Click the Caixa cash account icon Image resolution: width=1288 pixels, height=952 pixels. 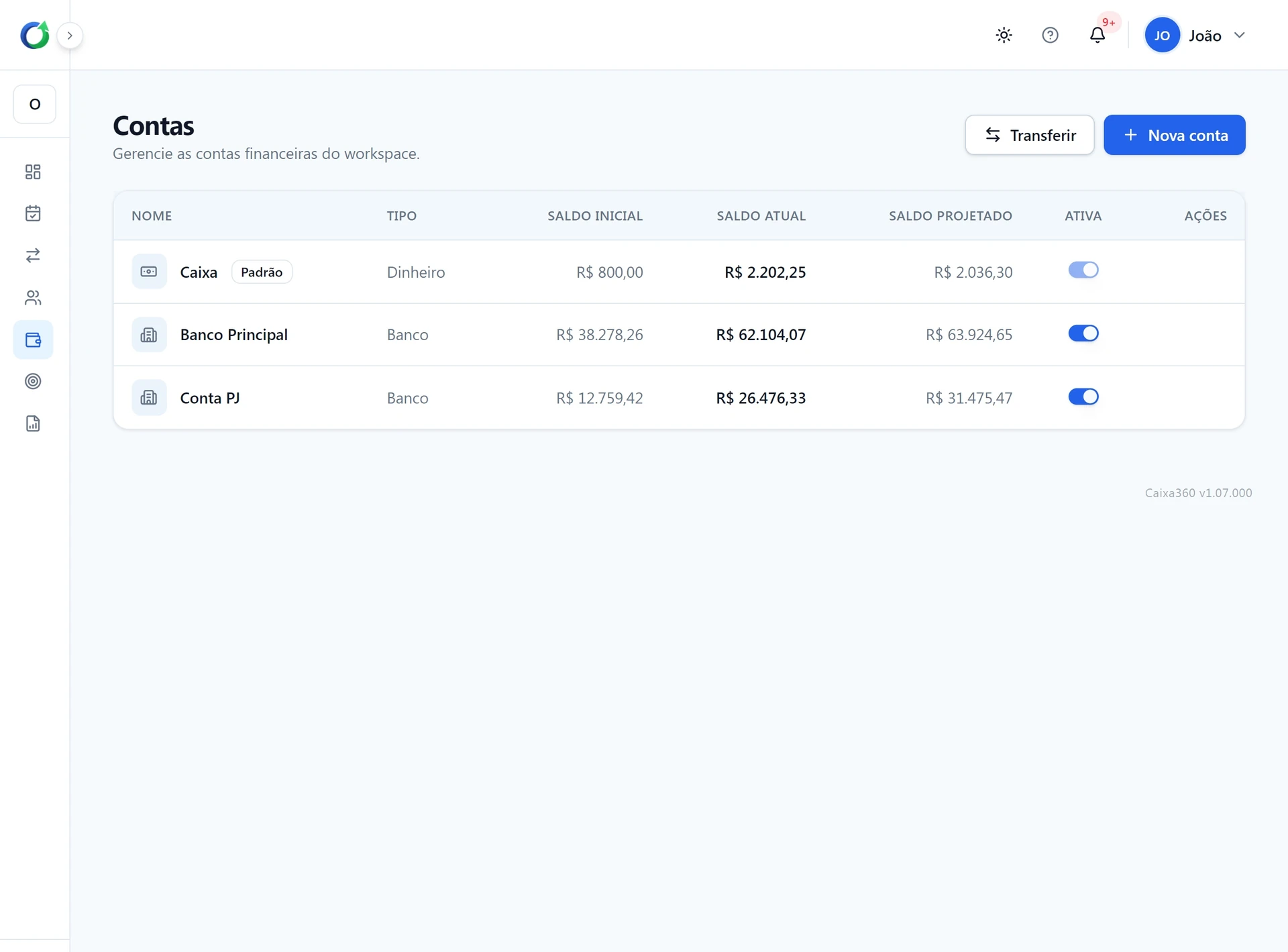tap(149, 272)
